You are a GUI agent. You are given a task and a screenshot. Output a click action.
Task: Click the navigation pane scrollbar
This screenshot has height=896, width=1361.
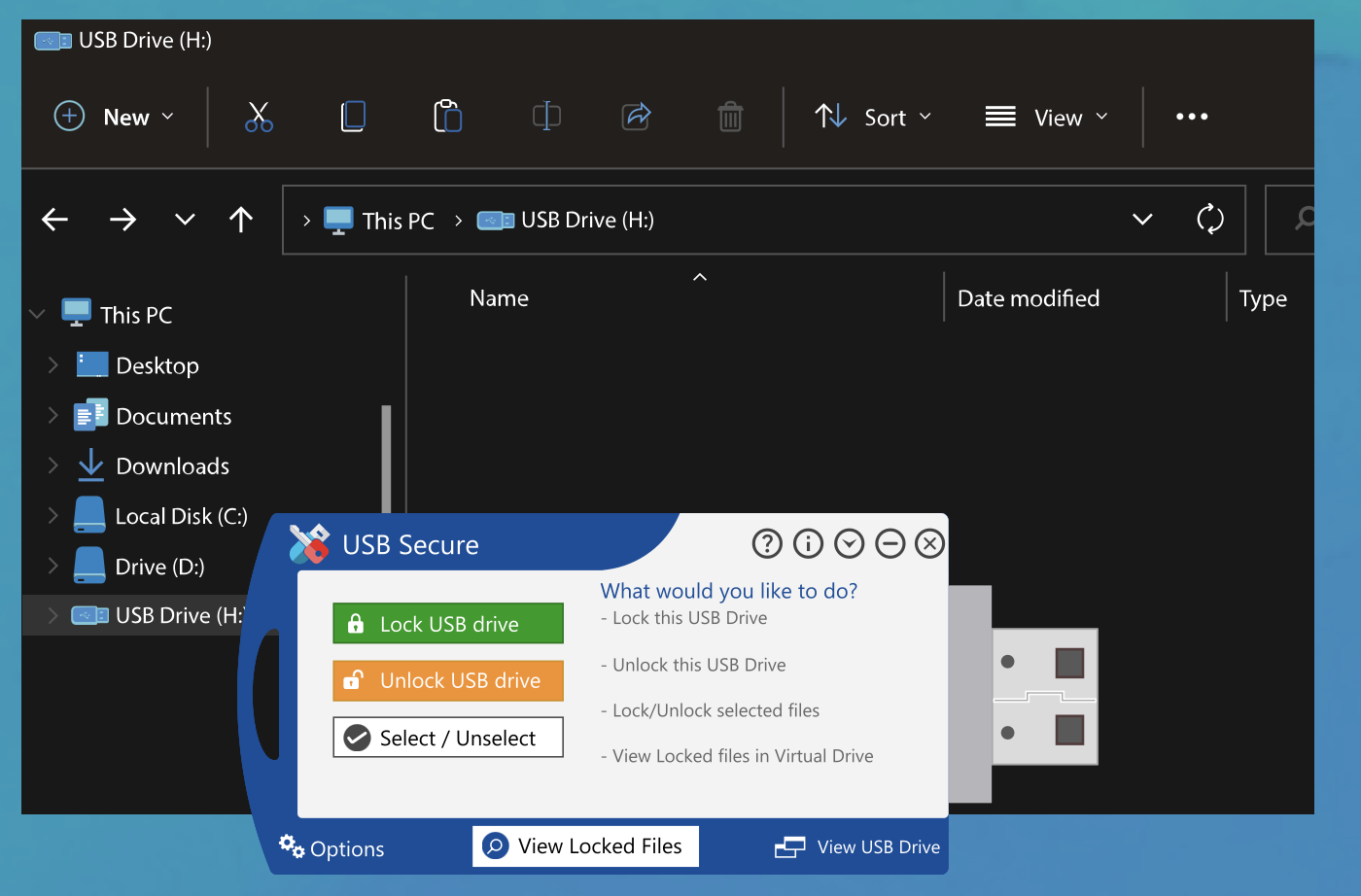387,459
